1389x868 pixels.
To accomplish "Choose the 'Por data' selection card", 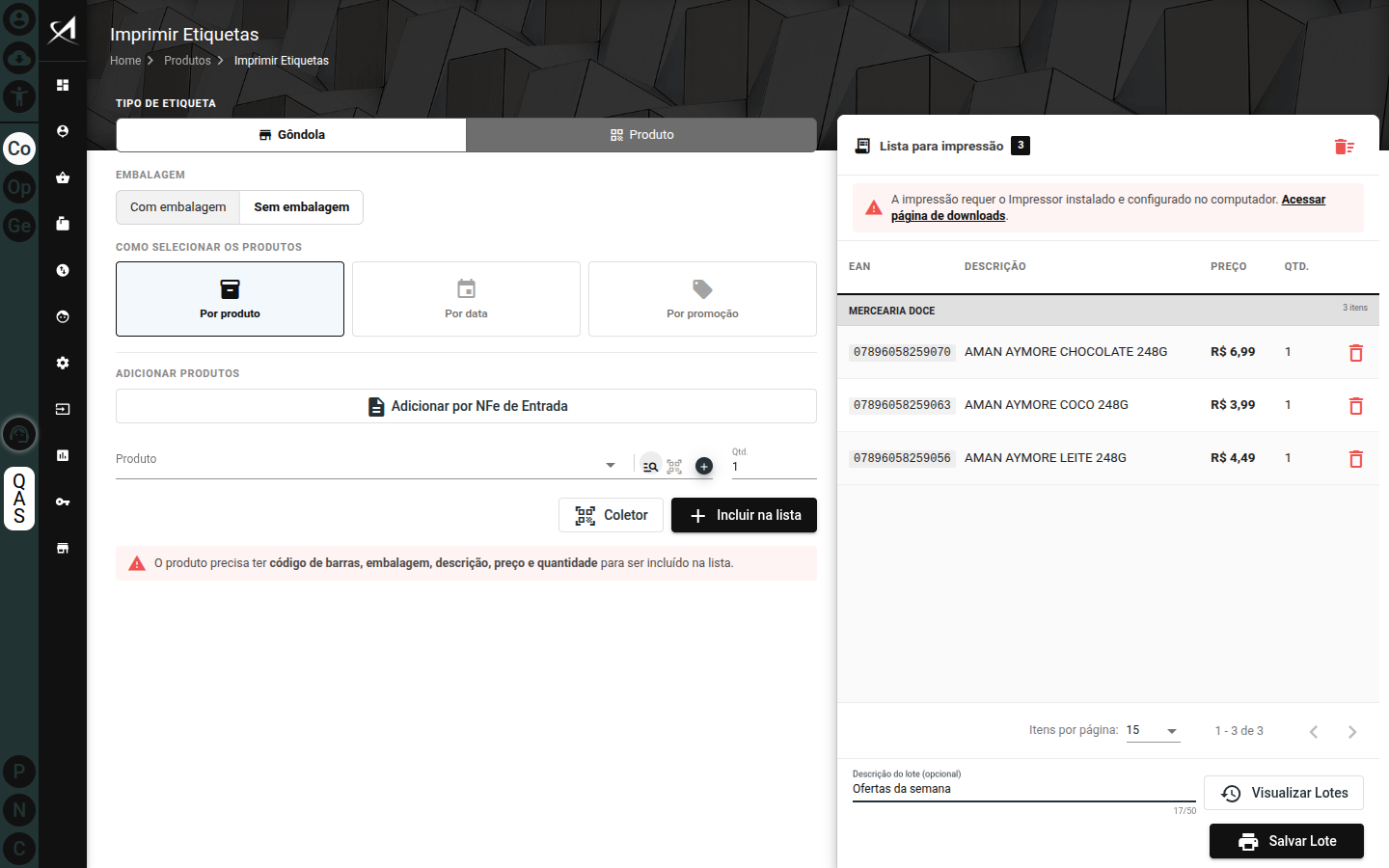I will click(x=466, y=299).
